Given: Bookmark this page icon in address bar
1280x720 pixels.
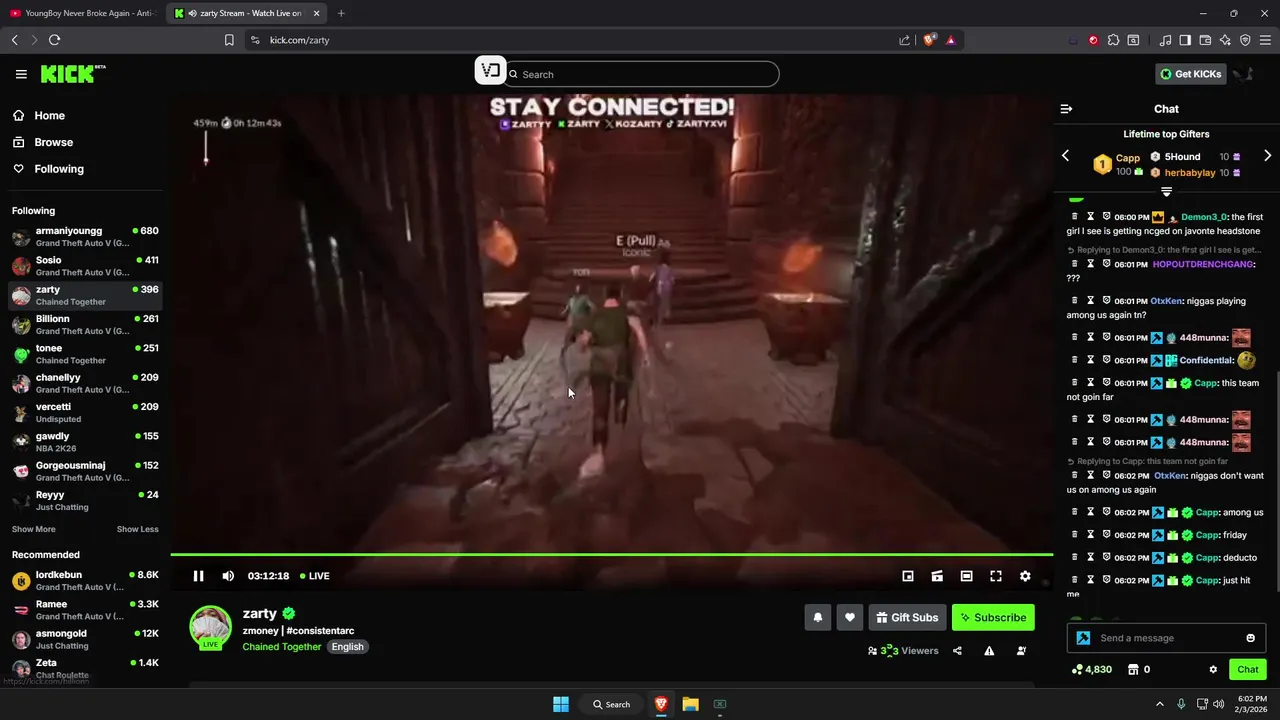Looking at the screenshot, I should click(229, 40).
